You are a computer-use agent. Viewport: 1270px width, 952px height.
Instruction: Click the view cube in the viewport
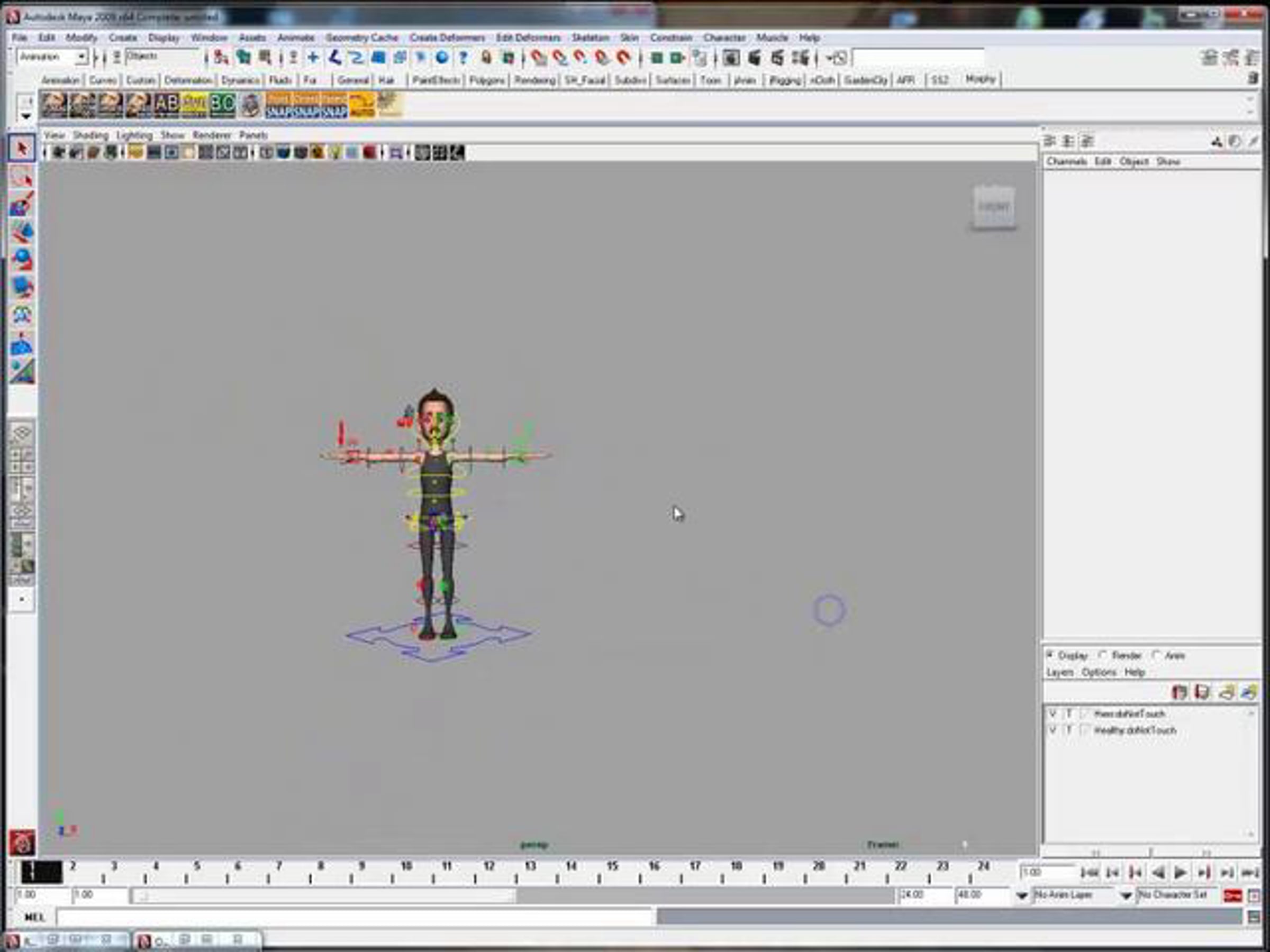[994, 207]
